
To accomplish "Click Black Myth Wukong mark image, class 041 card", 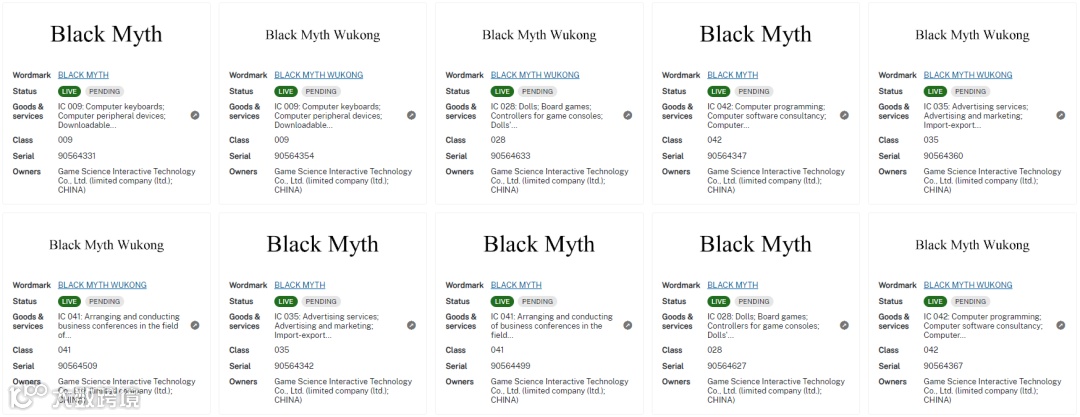I will [106, 245].
